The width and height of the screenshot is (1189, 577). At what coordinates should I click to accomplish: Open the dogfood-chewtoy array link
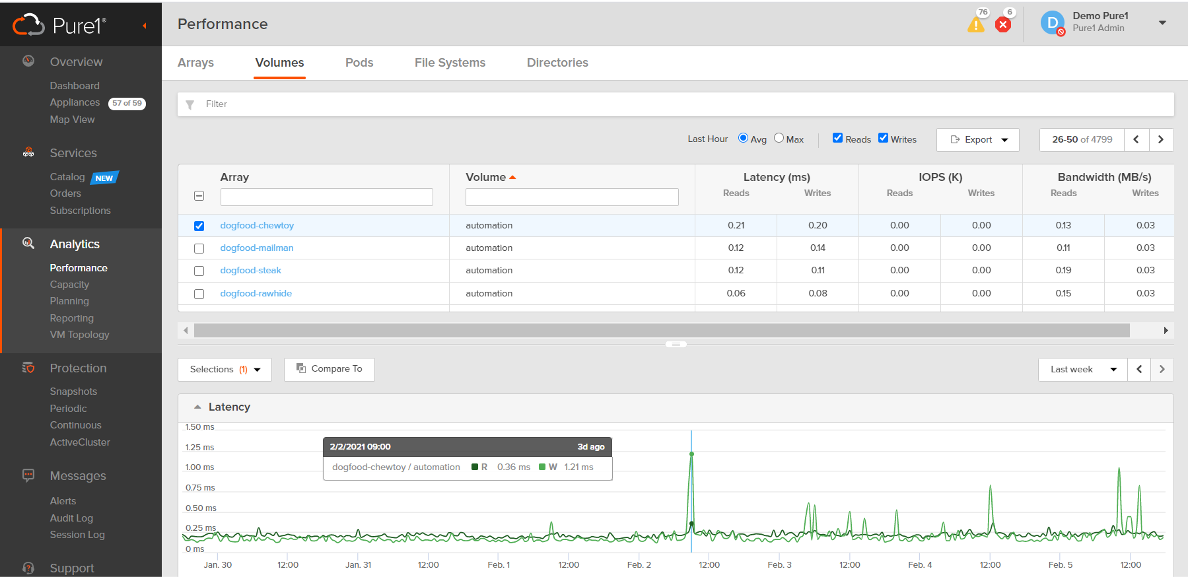[259, 225]
